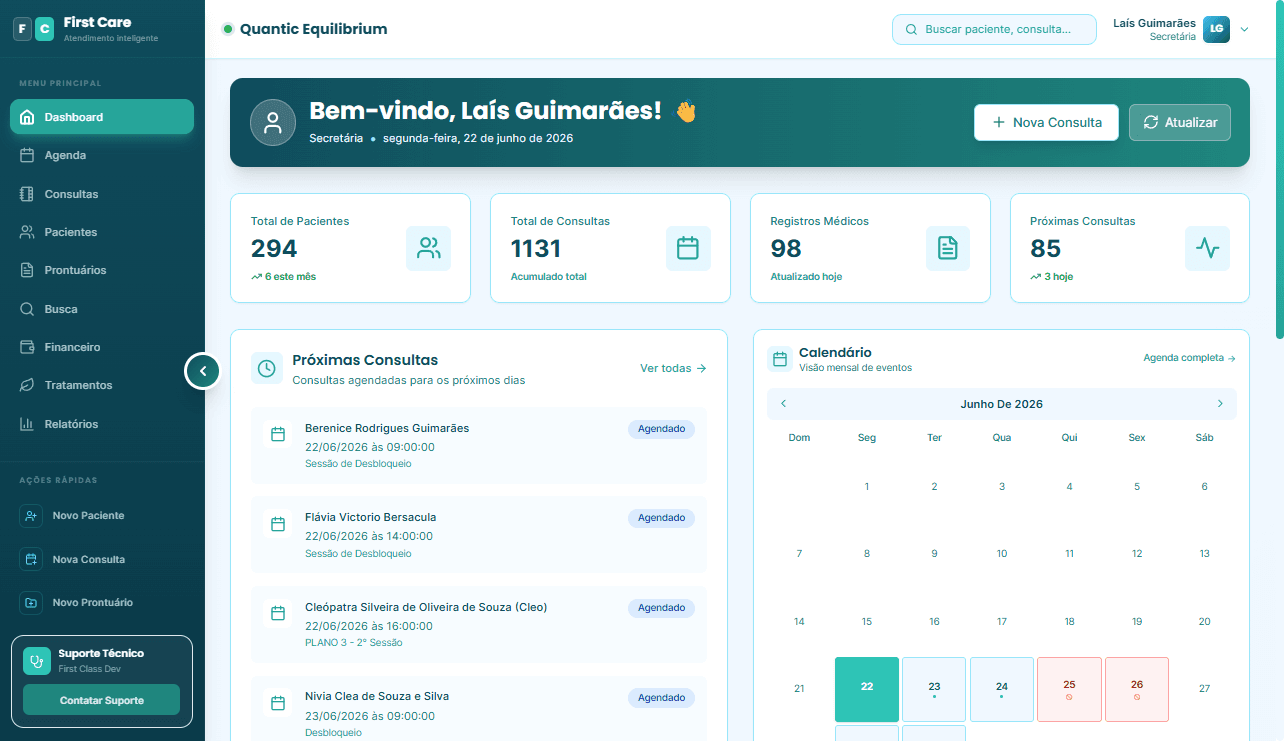Click the Total de Consultas calendar icon
Viewport: 1284px width, 741px height.
(x=688, y=248)
